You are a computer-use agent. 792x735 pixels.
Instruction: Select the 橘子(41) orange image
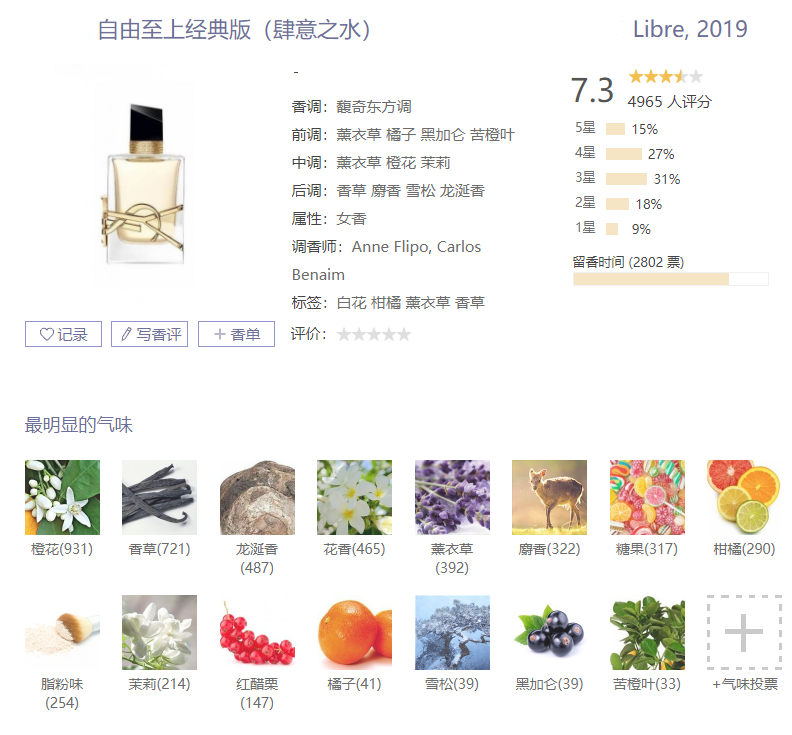pos(355,632)
